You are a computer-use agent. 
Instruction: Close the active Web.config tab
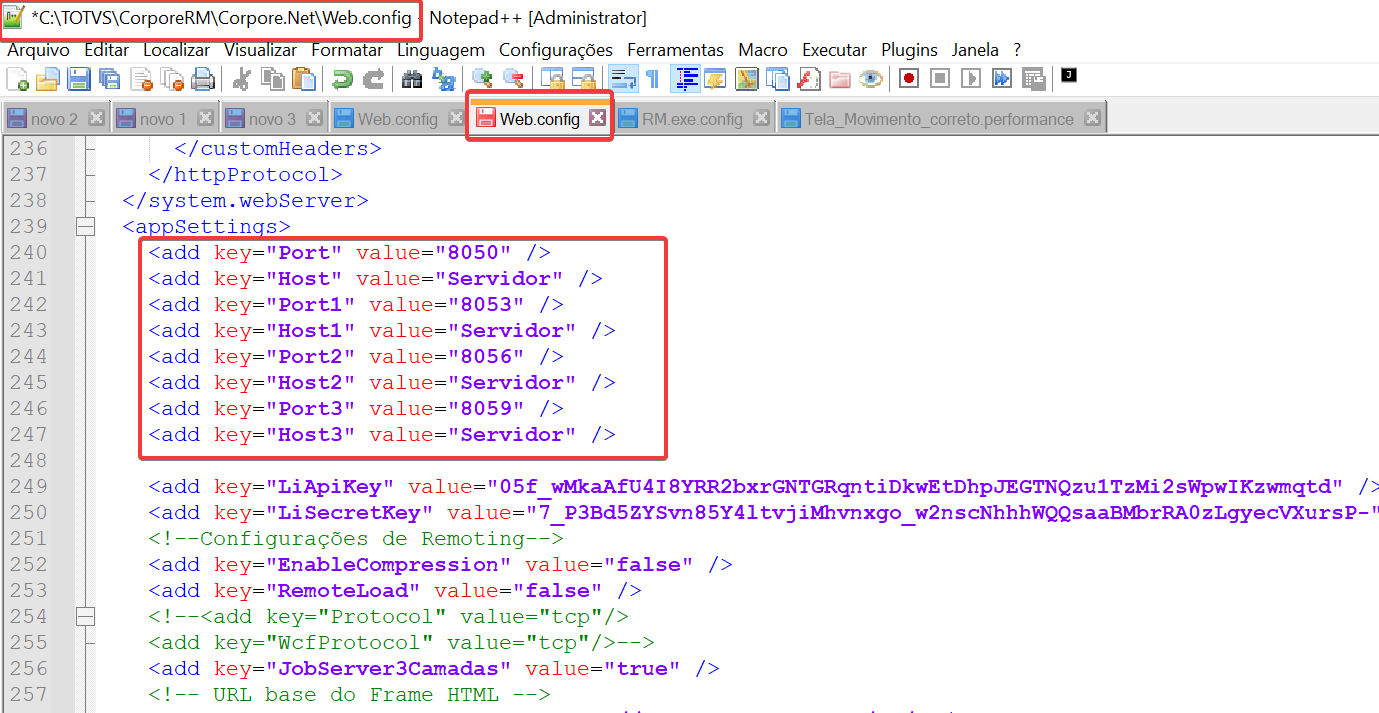pyautogui.click(x=597, y=118)
